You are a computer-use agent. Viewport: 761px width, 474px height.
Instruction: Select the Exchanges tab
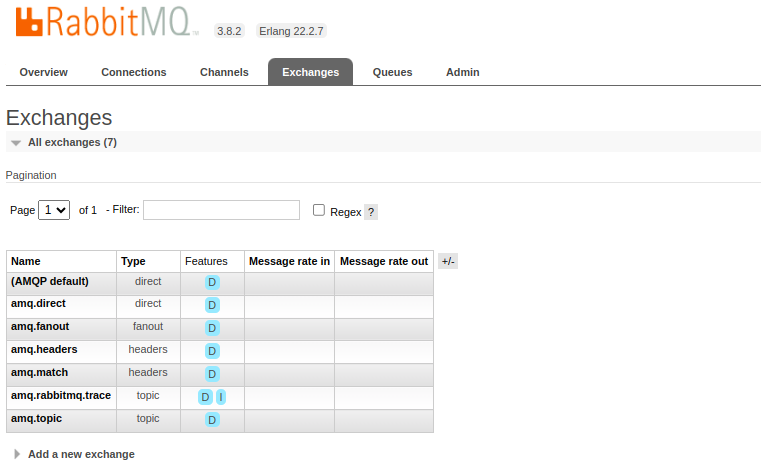coord(311,72)
